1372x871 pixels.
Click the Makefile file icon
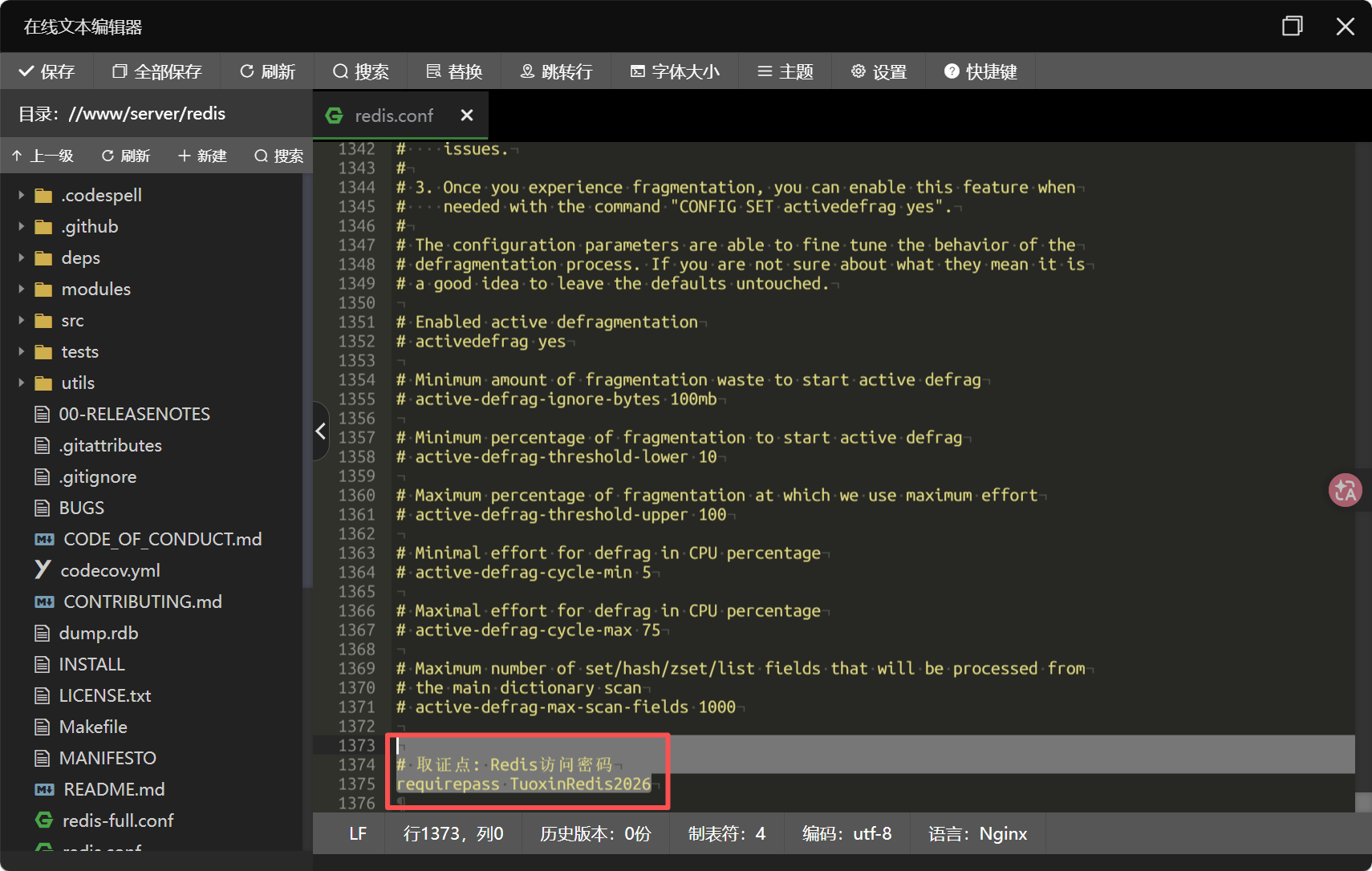[43, 727]
